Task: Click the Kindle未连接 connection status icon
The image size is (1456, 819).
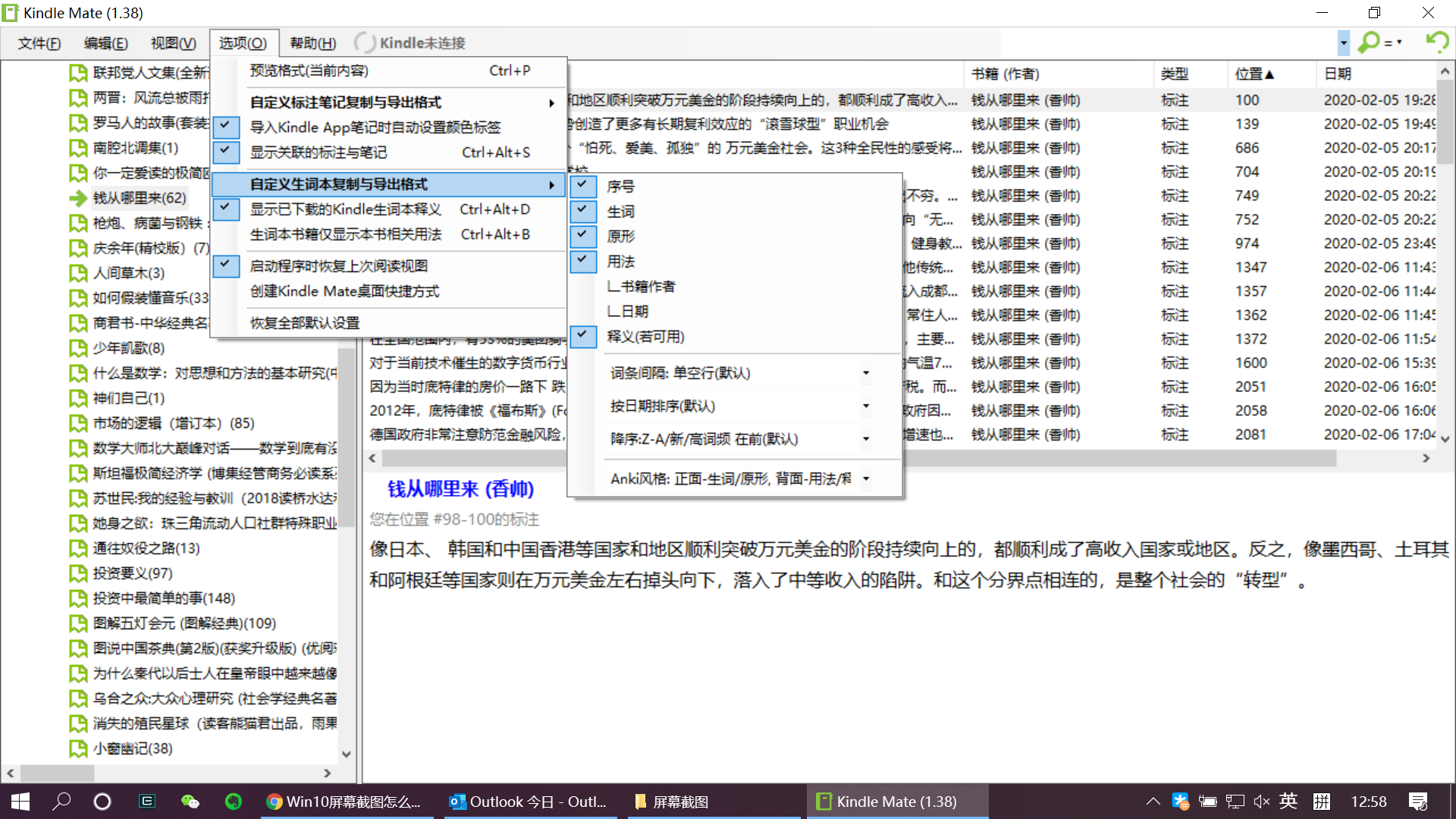Action: (365, 43)
